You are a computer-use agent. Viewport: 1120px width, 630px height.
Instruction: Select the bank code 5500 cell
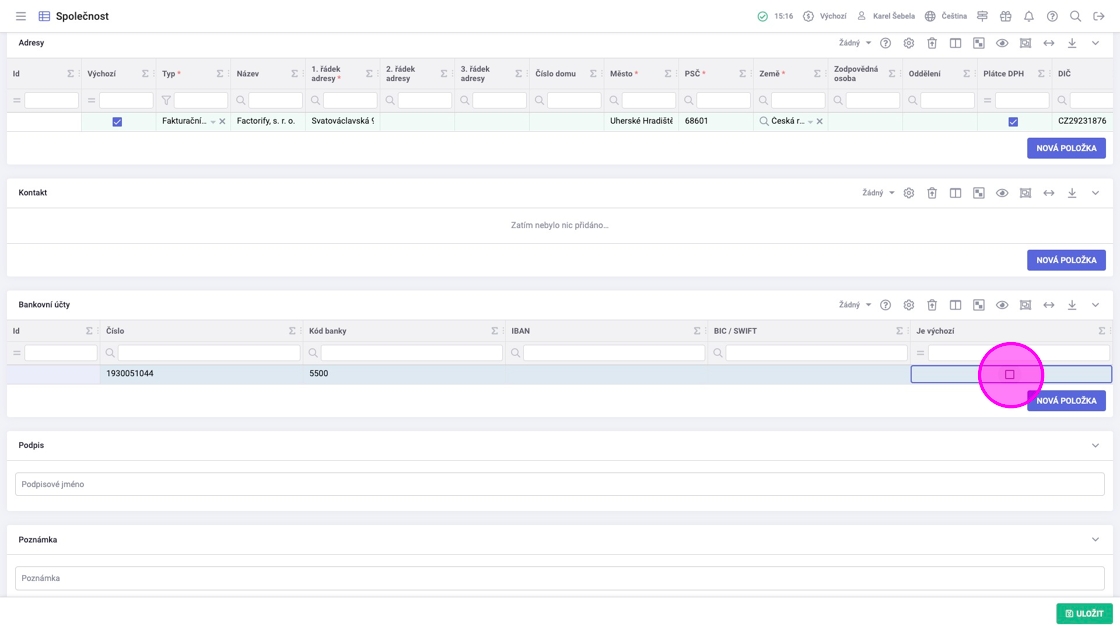tap(404, 374)
